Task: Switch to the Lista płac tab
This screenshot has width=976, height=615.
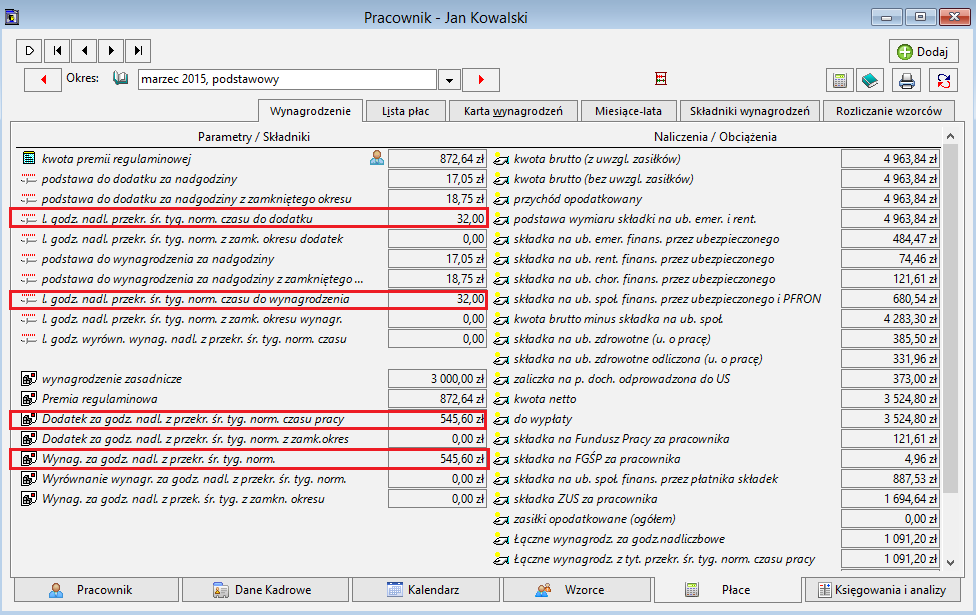Action: tap(406, 111)
